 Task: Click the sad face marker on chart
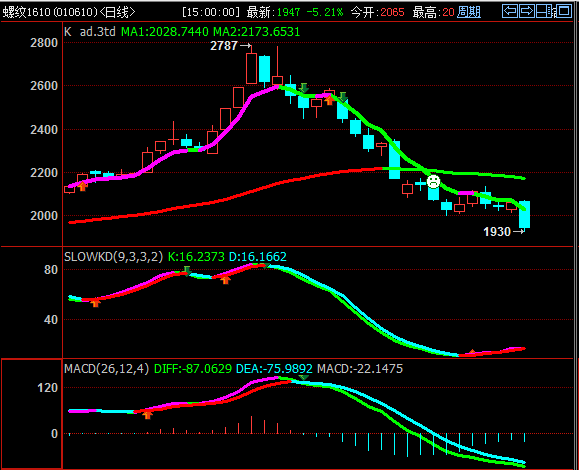434,181
